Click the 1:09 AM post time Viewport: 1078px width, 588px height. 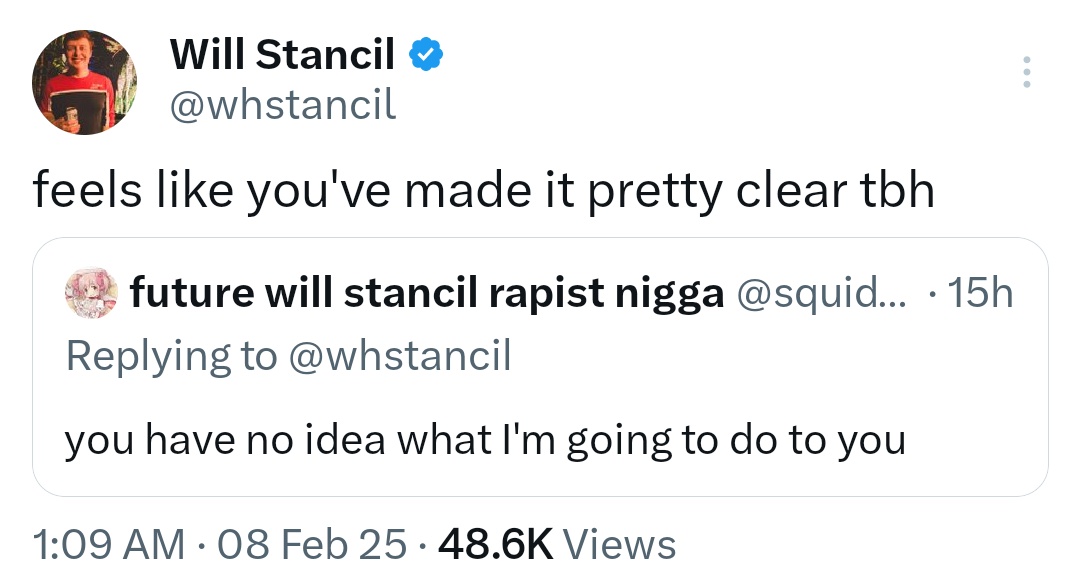[107, 545]
